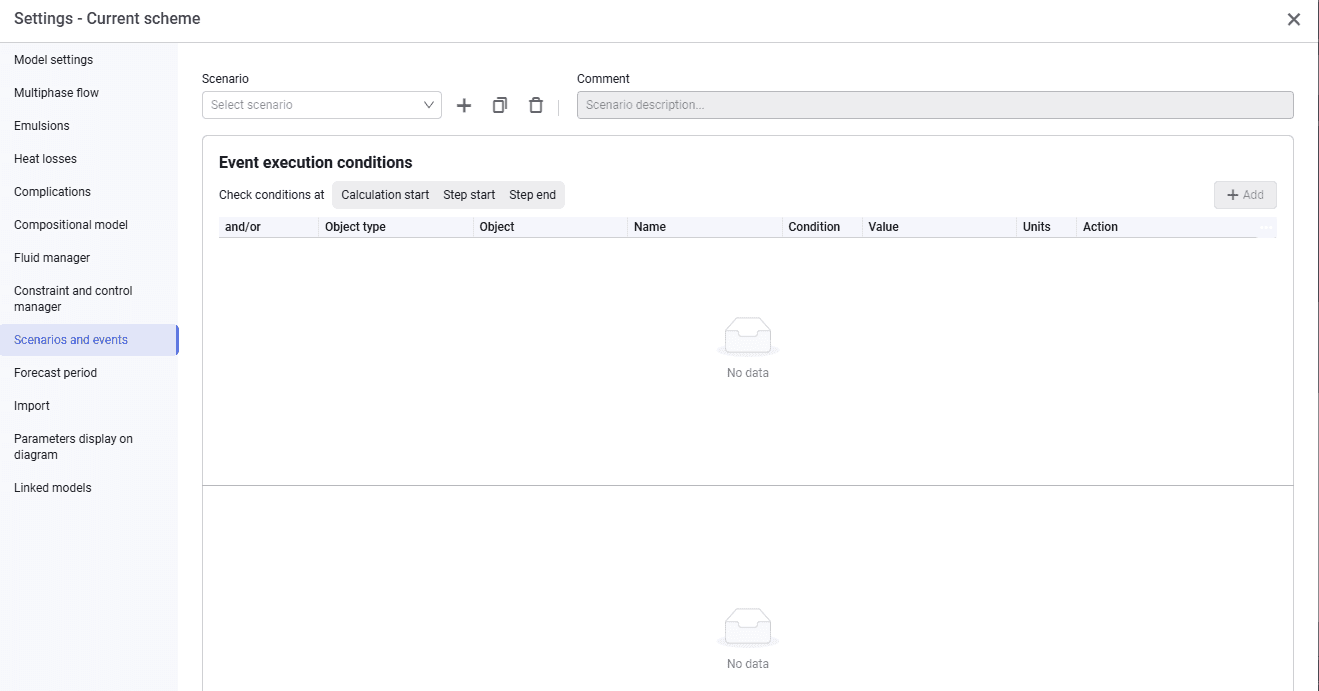
Task: Delete scenario with the trash icon
Action: click(536, 105)
